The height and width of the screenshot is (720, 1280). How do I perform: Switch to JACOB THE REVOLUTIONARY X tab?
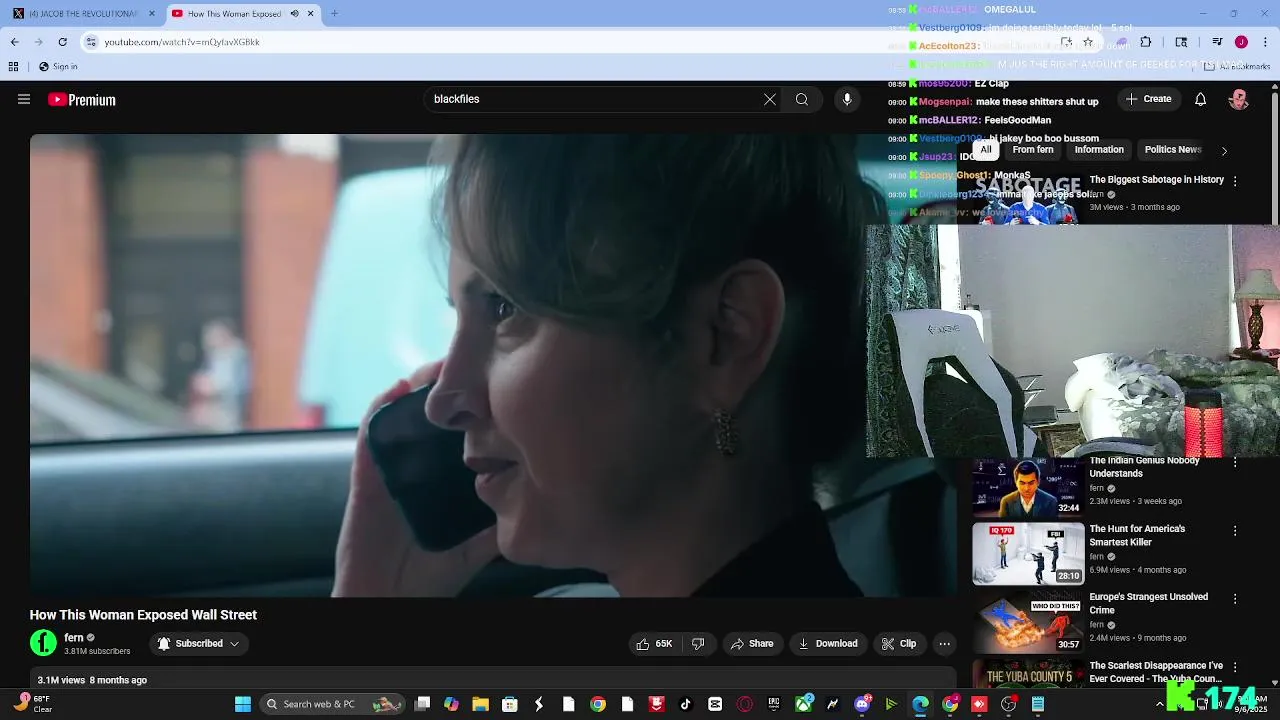coord(83,14)
